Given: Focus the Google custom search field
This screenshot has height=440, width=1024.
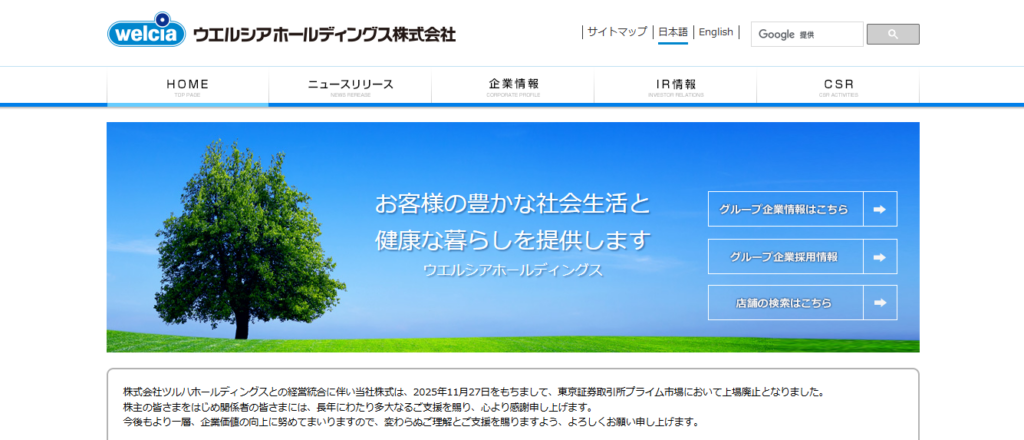Looking at the screenshot, I should (x=806, y=34).
